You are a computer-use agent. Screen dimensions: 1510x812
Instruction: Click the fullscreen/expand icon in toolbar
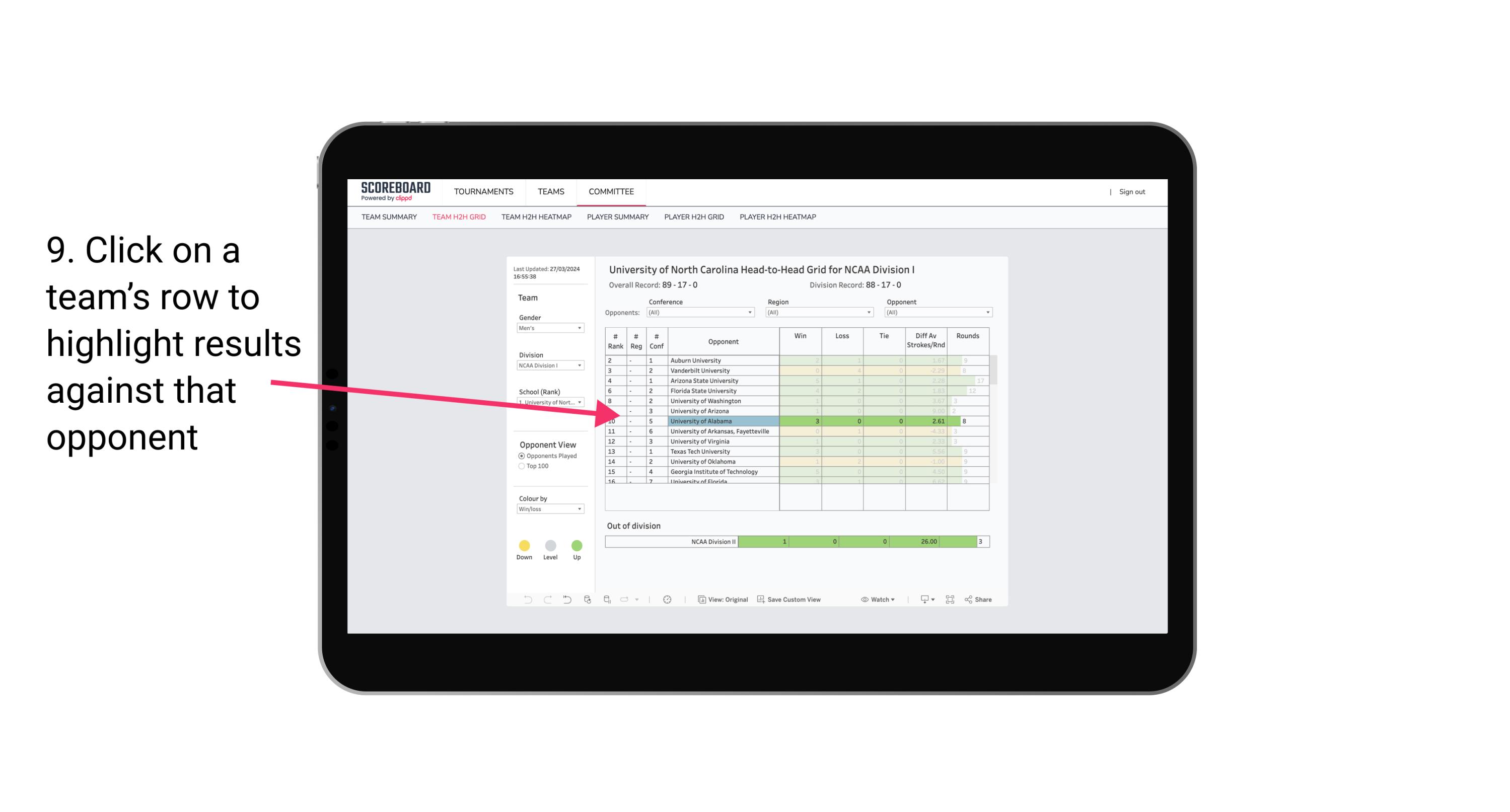click(948, 600)
